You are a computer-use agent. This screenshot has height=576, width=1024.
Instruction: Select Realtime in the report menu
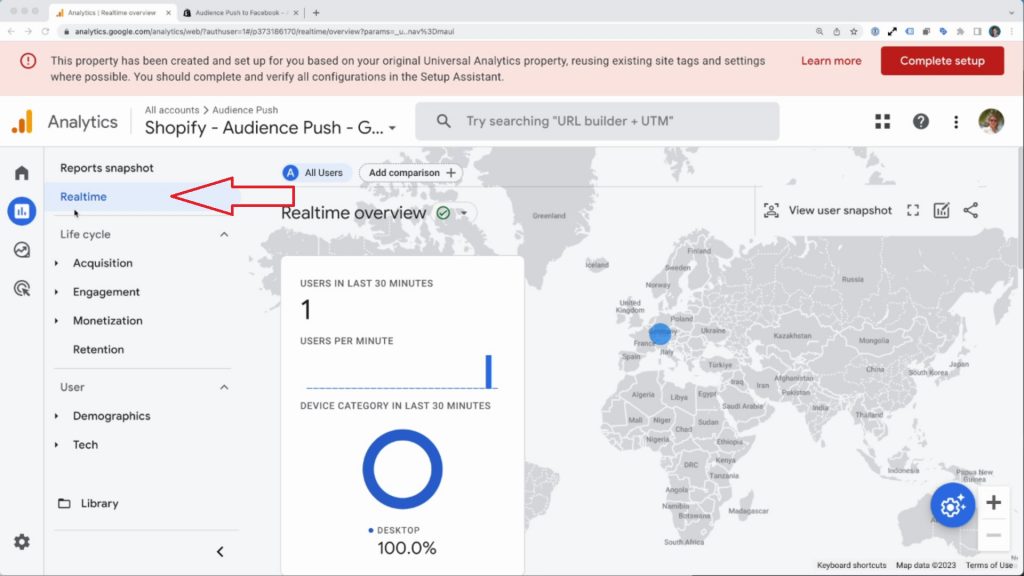click(x=83, y=197)
